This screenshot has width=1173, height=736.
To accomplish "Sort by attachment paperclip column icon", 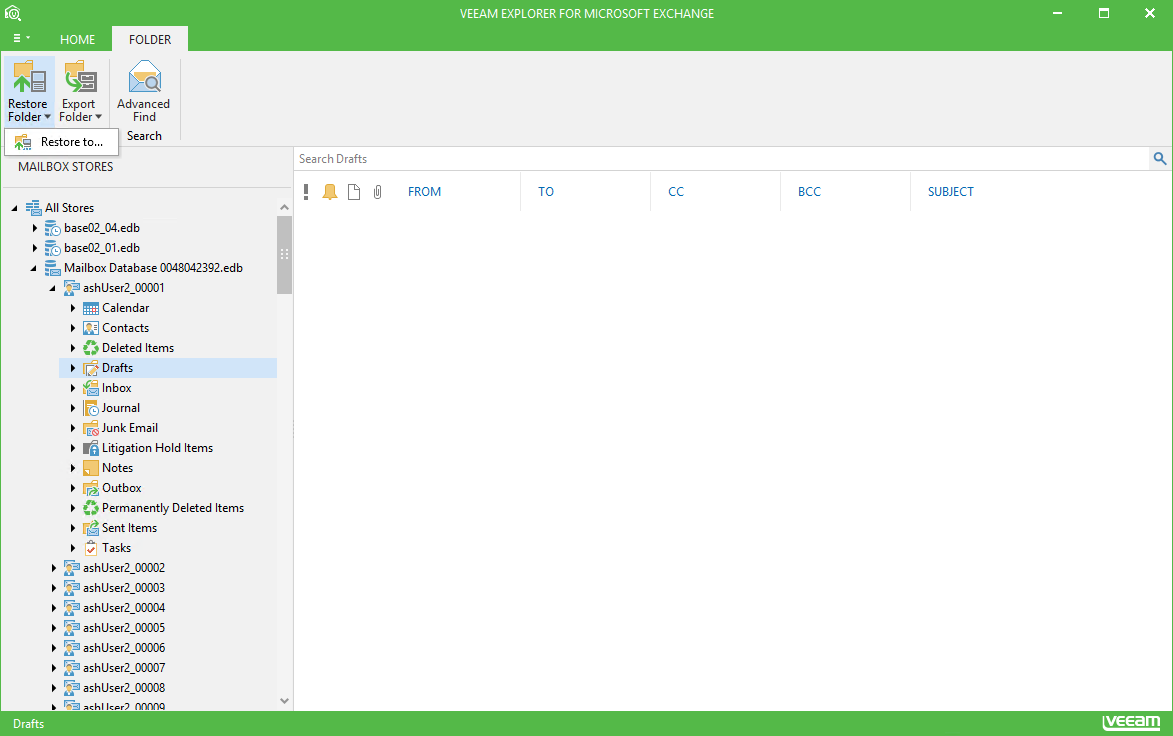I will click(x=378, y=191).
